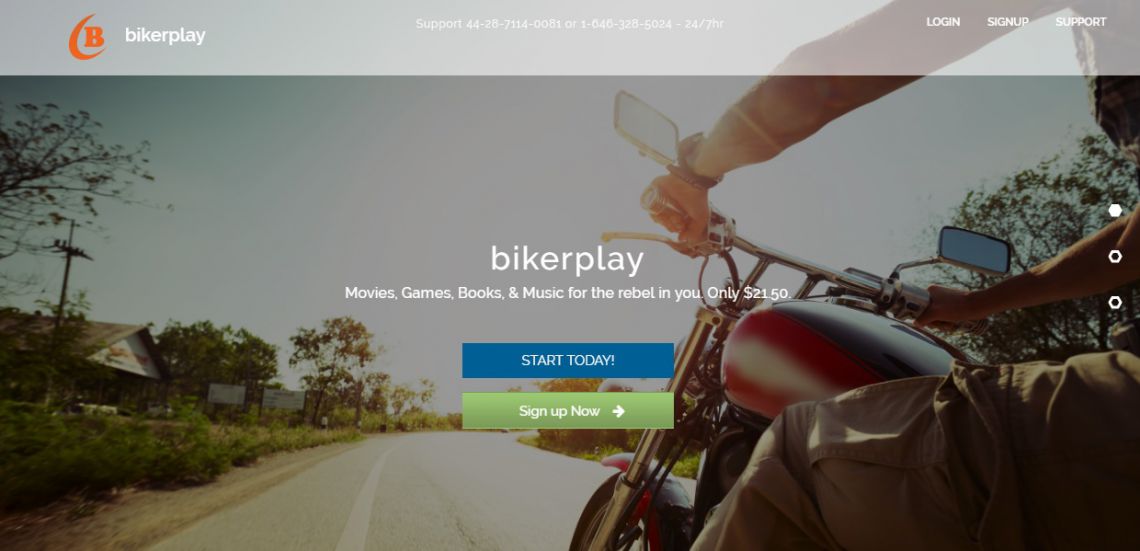Select the filled hexagon slide indicator
The image size is (1140, 551).
tap(1115, 211)
